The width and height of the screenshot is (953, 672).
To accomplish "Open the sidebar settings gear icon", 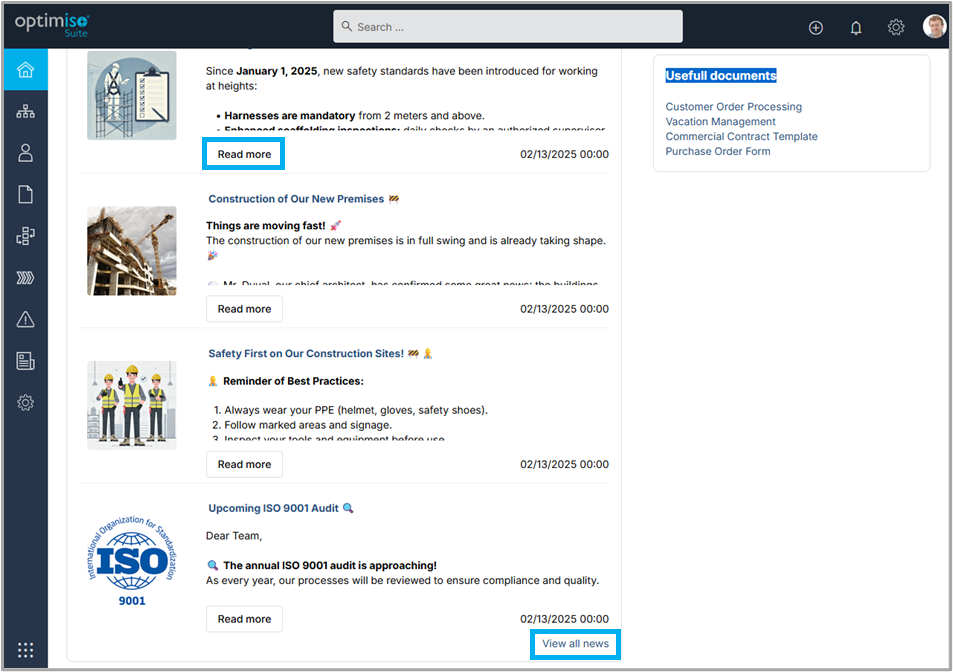I will (25, 403).
